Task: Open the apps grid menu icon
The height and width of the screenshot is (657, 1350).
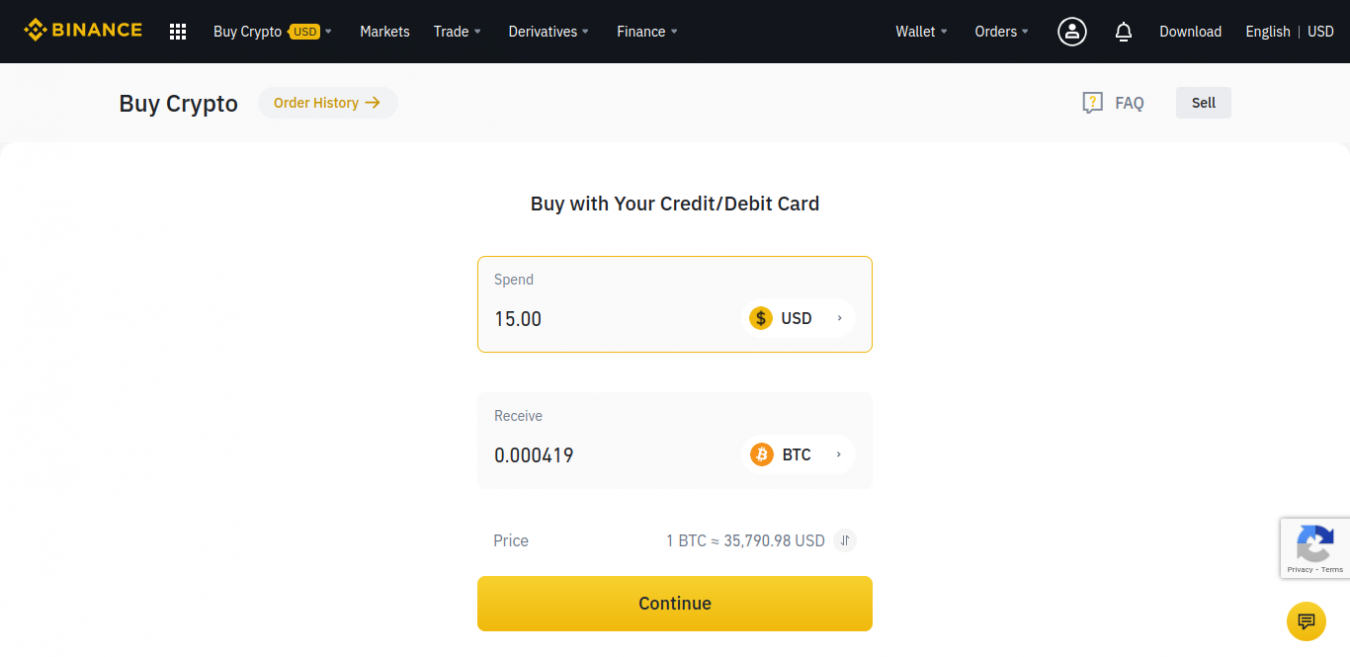Action: point(178,32)
